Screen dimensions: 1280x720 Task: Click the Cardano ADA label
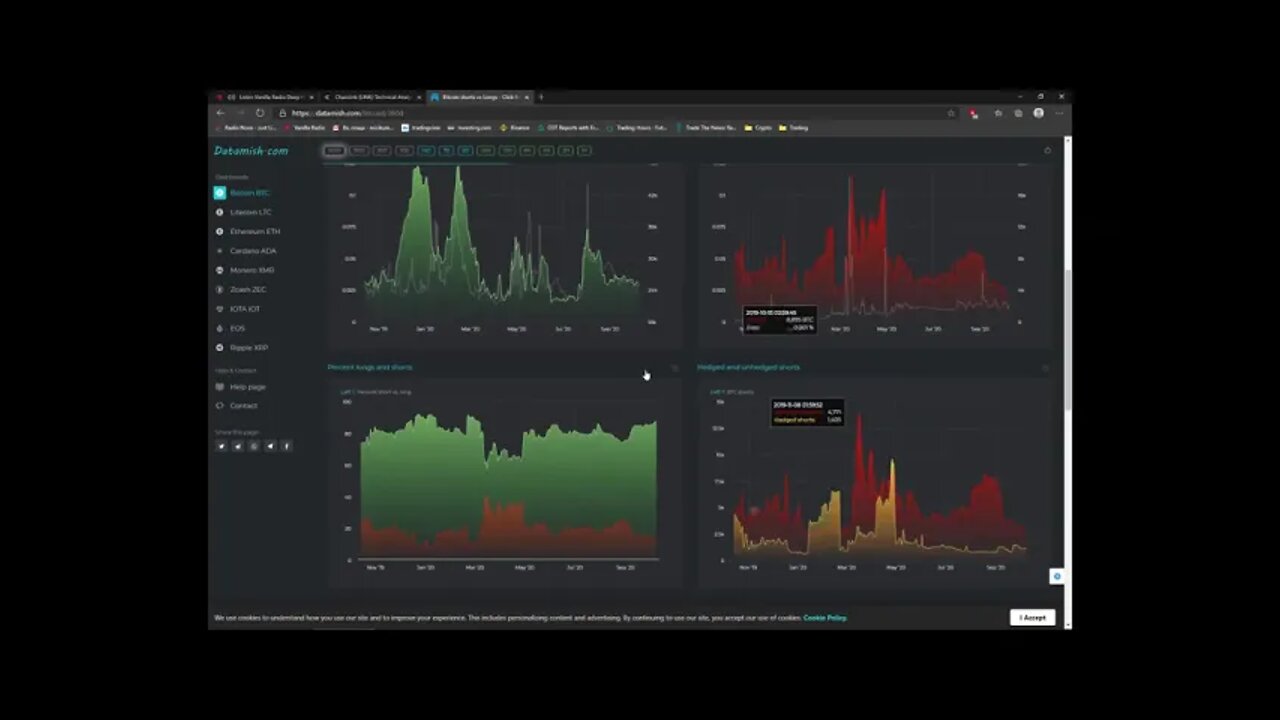[253, 251]
